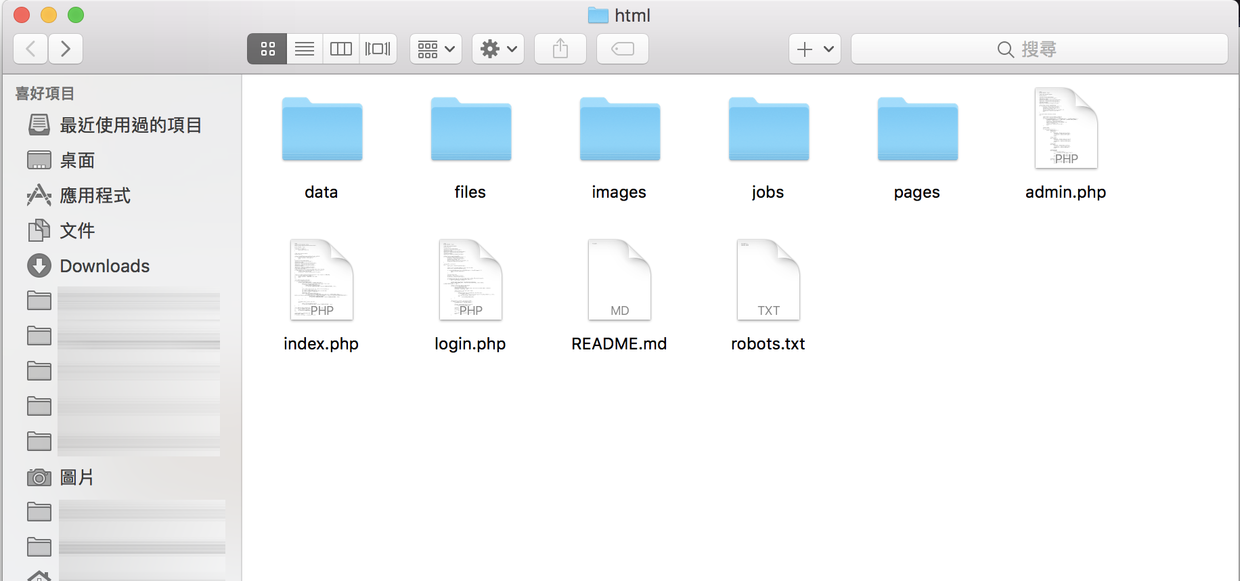Switch to list view mode
Screen dimensions: 1240x581
pos(304,49)
